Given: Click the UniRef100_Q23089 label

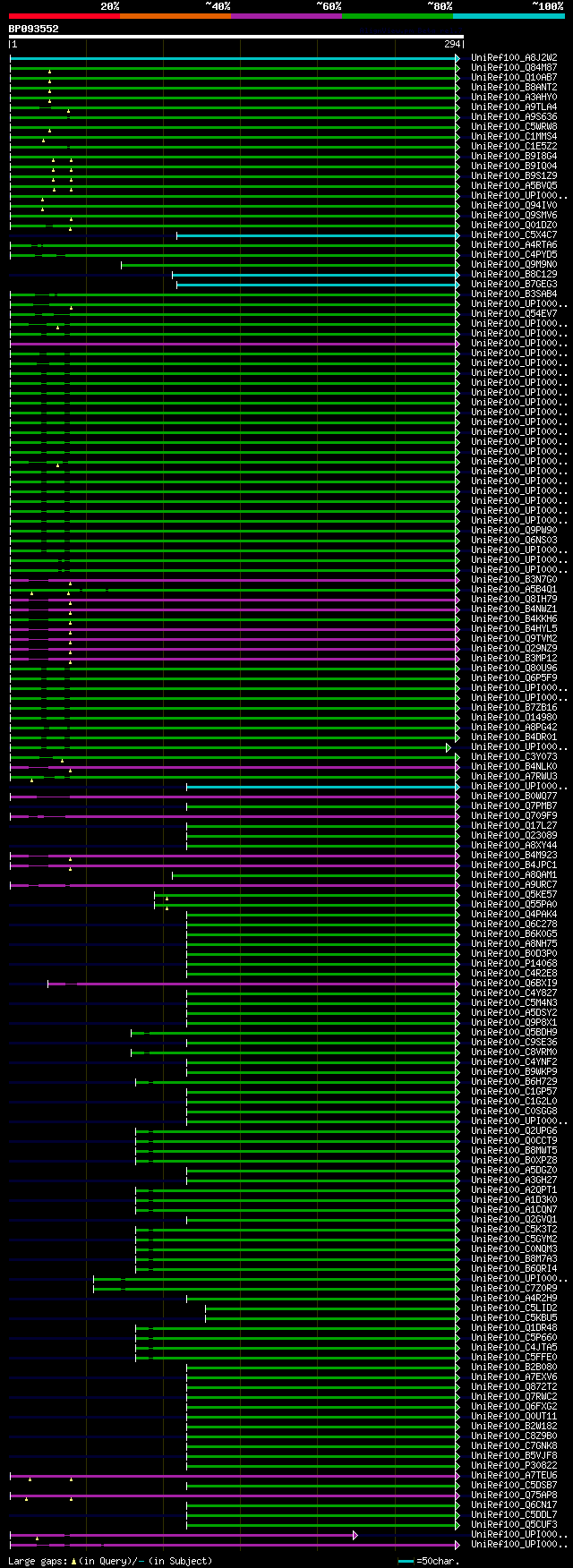Looking at the screenshot, I should click(x=513, y=836).
